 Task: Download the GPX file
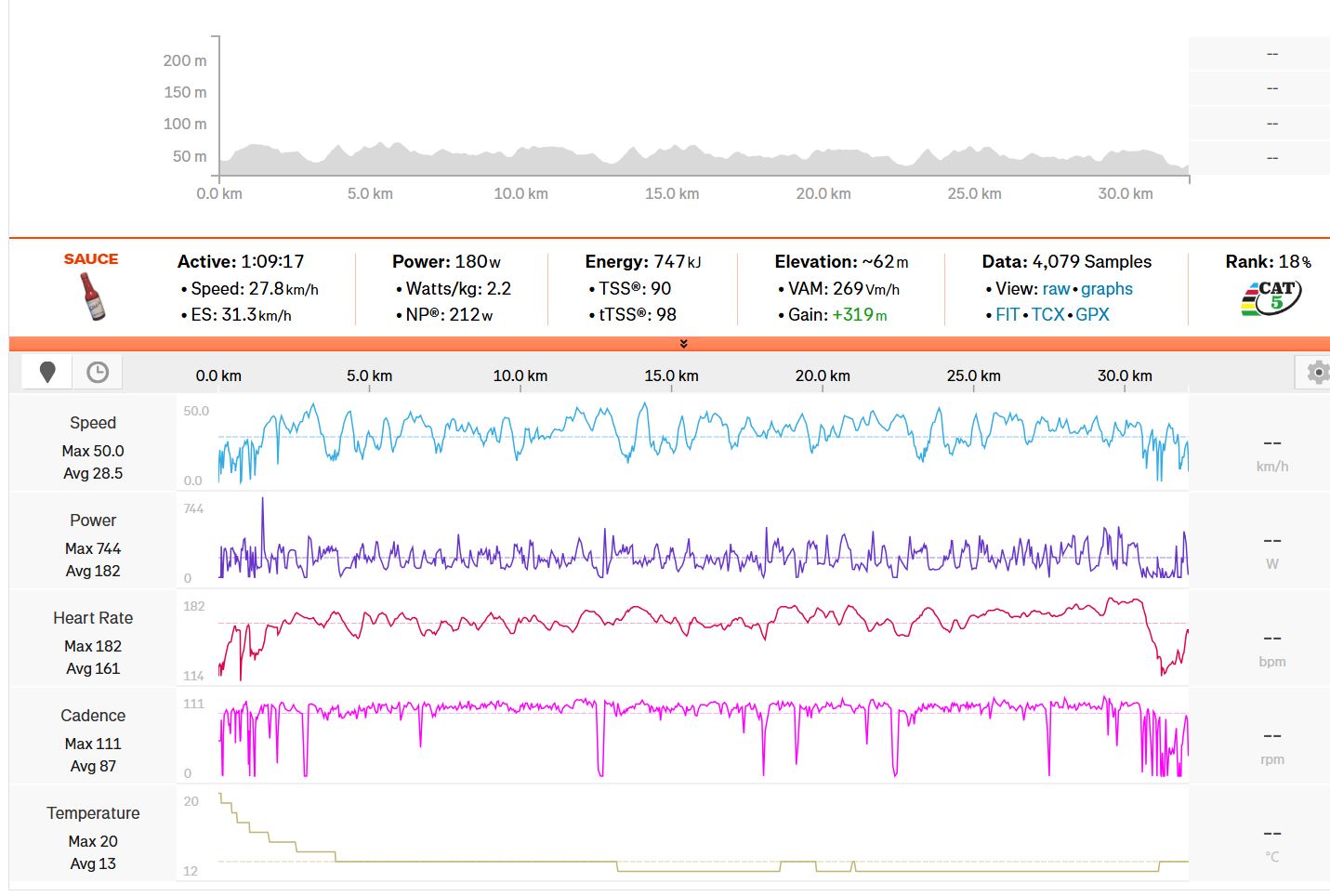(x=1092, y=315)
